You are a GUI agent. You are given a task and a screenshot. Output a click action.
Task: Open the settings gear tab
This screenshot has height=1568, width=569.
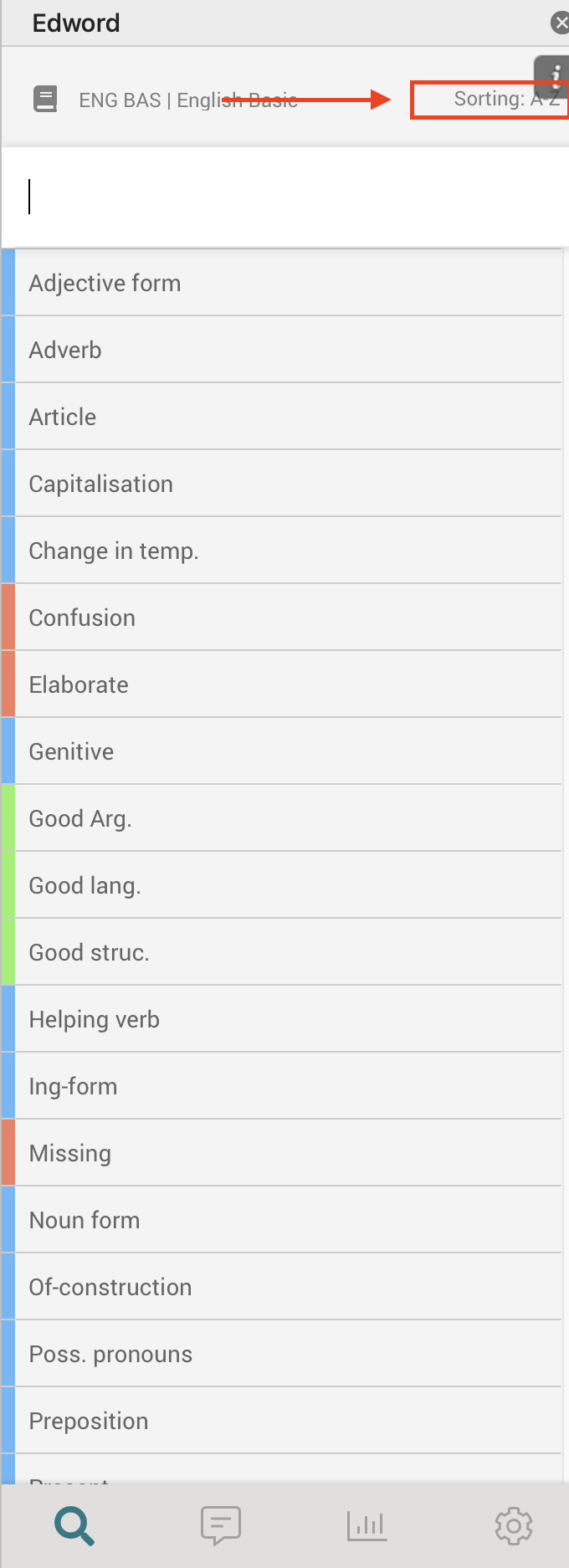[x=514, y=1526]
